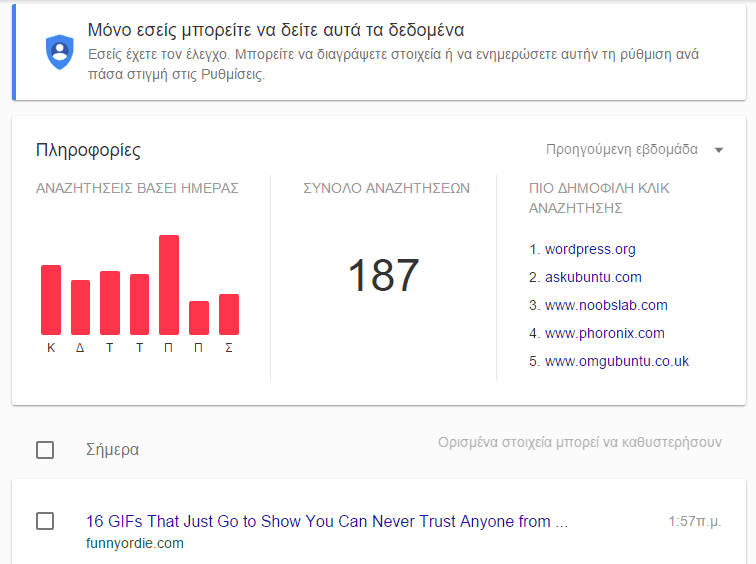Image resolution: width=756 pixels, height=564 pixels.
Task: Click the ΑΝΑΖΗΤΗΣΕΙΣ ΒΑΣΕΙ ΗΜΕΡΑΣ label
Action: coord(137,188)
